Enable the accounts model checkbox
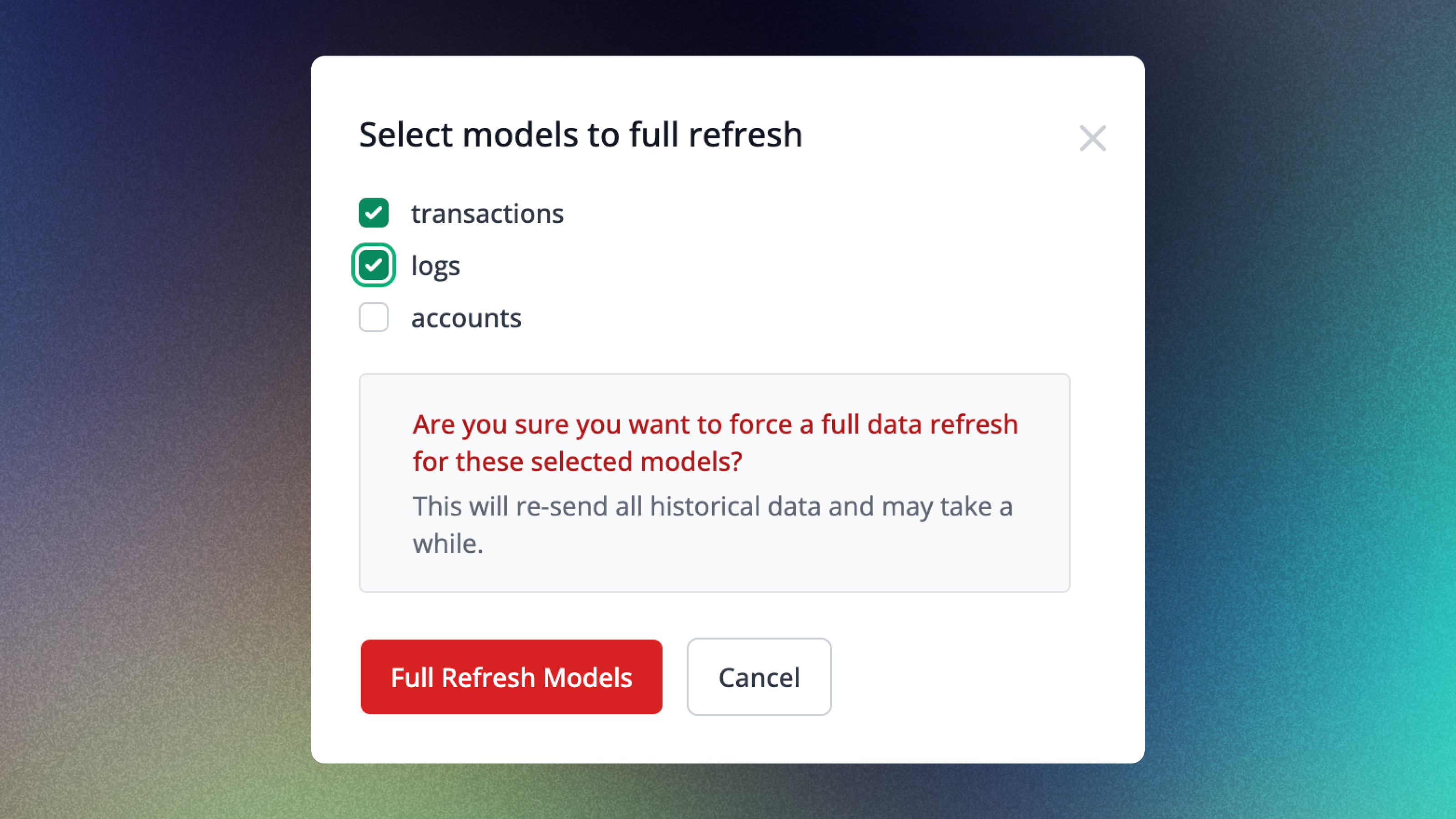Image resolution: width=1456 pixels, height=819 pixels. pos(374,317)
